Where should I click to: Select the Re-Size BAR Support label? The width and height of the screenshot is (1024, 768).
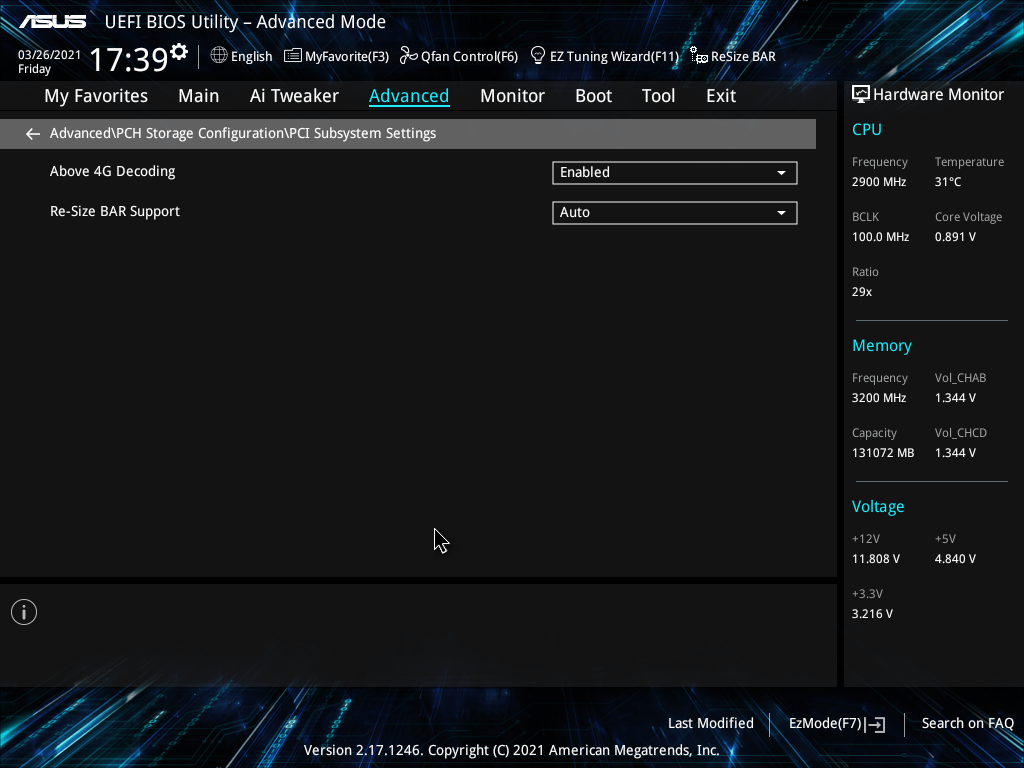tap(115, 212)
